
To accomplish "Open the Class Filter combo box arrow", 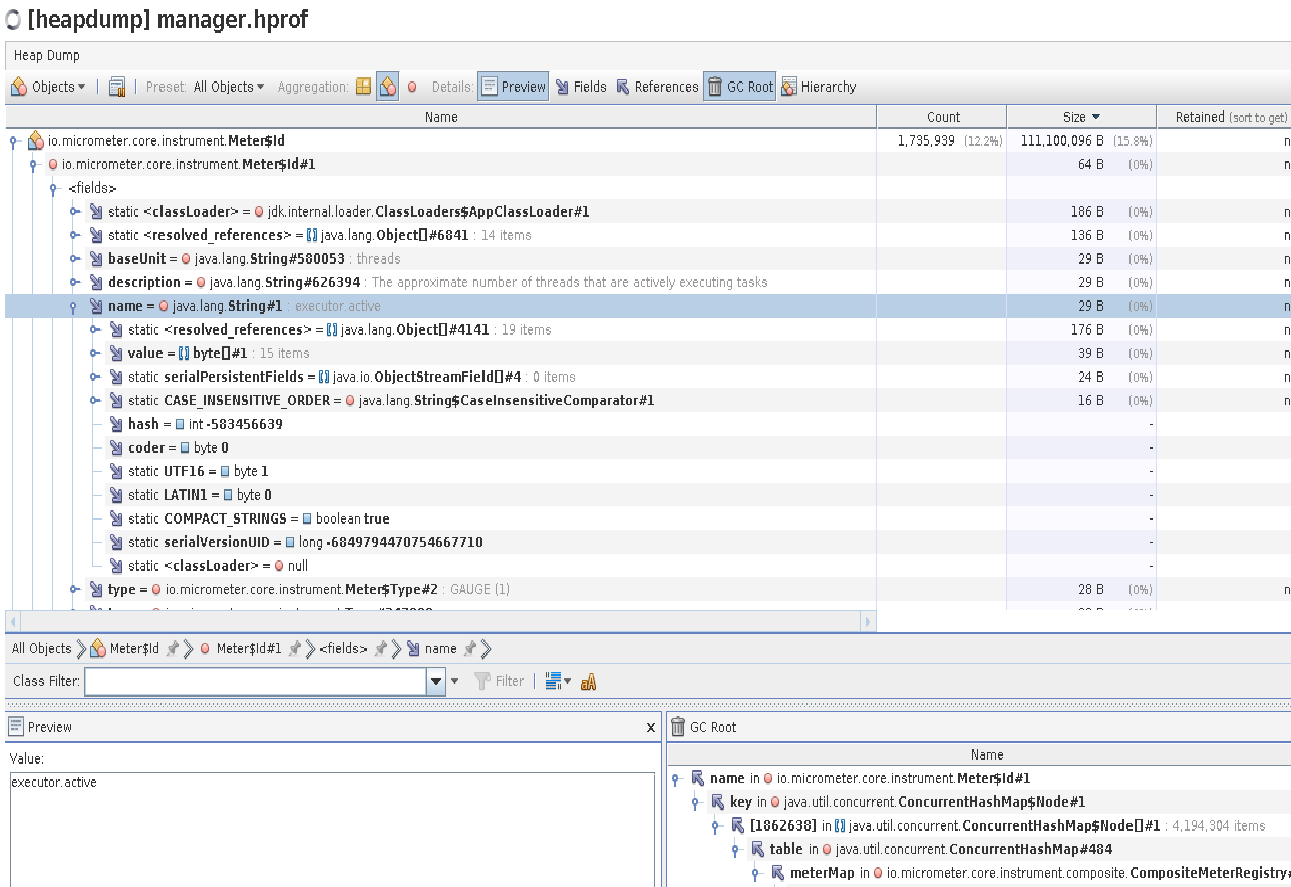I will point(436,682).
